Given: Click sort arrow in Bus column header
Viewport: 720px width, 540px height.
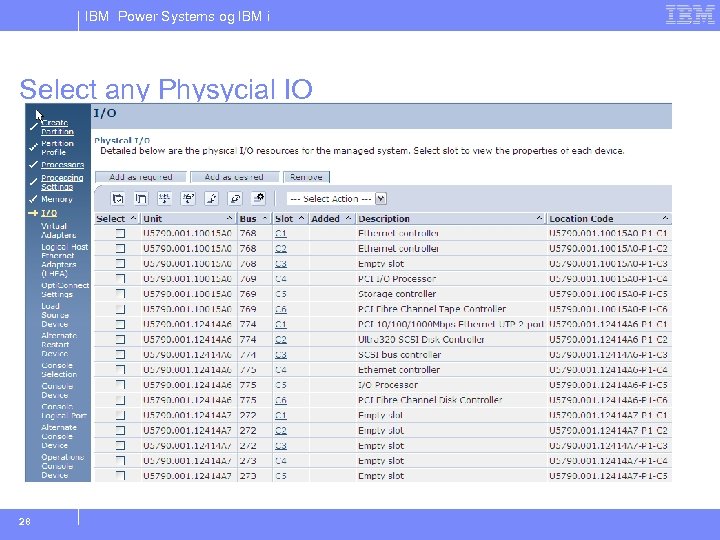Looking at the screenshot, I should click(x=265, y=218).
